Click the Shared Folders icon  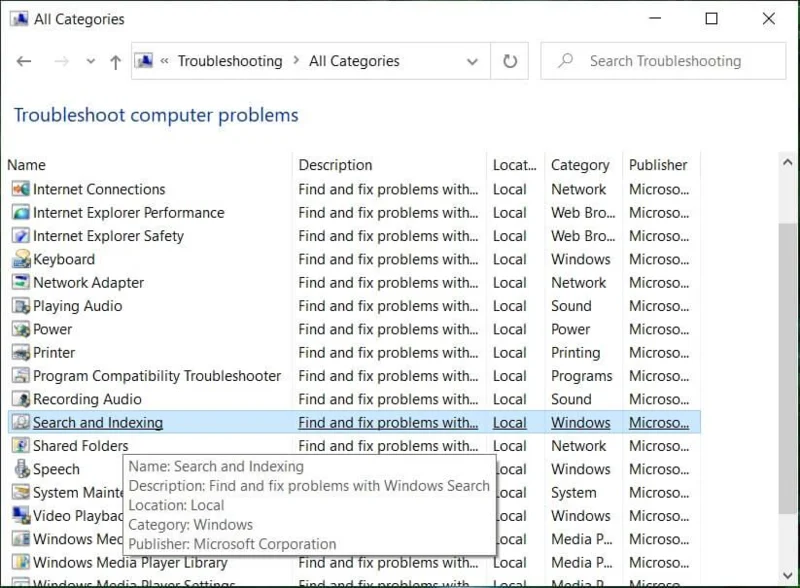click(x=21, y=446)
